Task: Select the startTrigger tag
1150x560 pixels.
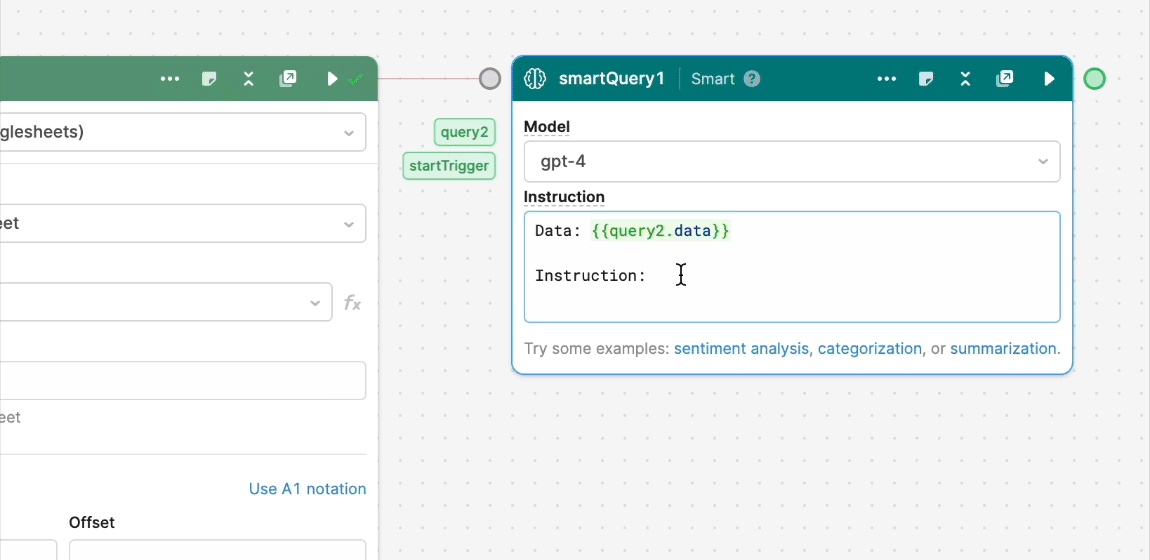Action: click(449, 166)
